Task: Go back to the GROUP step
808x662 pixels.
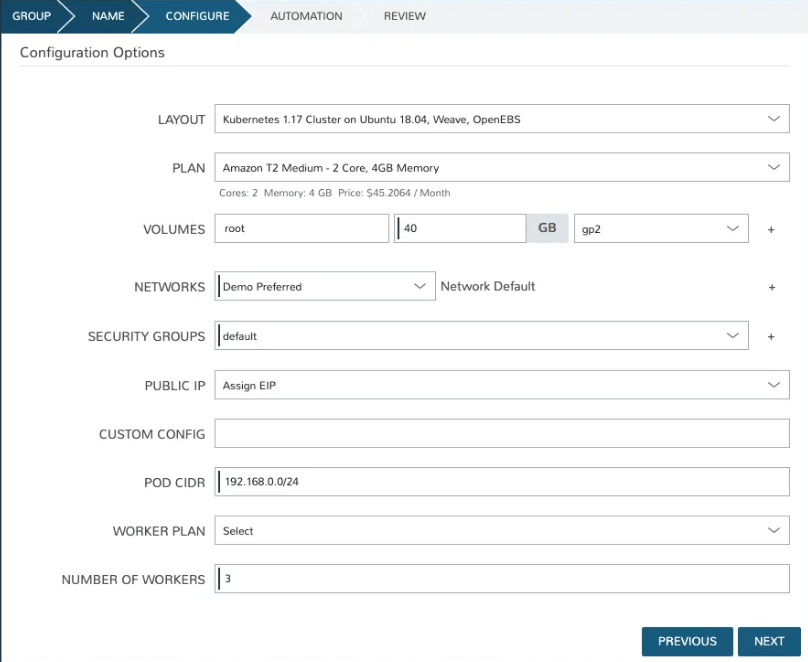Action: [30, 16]
